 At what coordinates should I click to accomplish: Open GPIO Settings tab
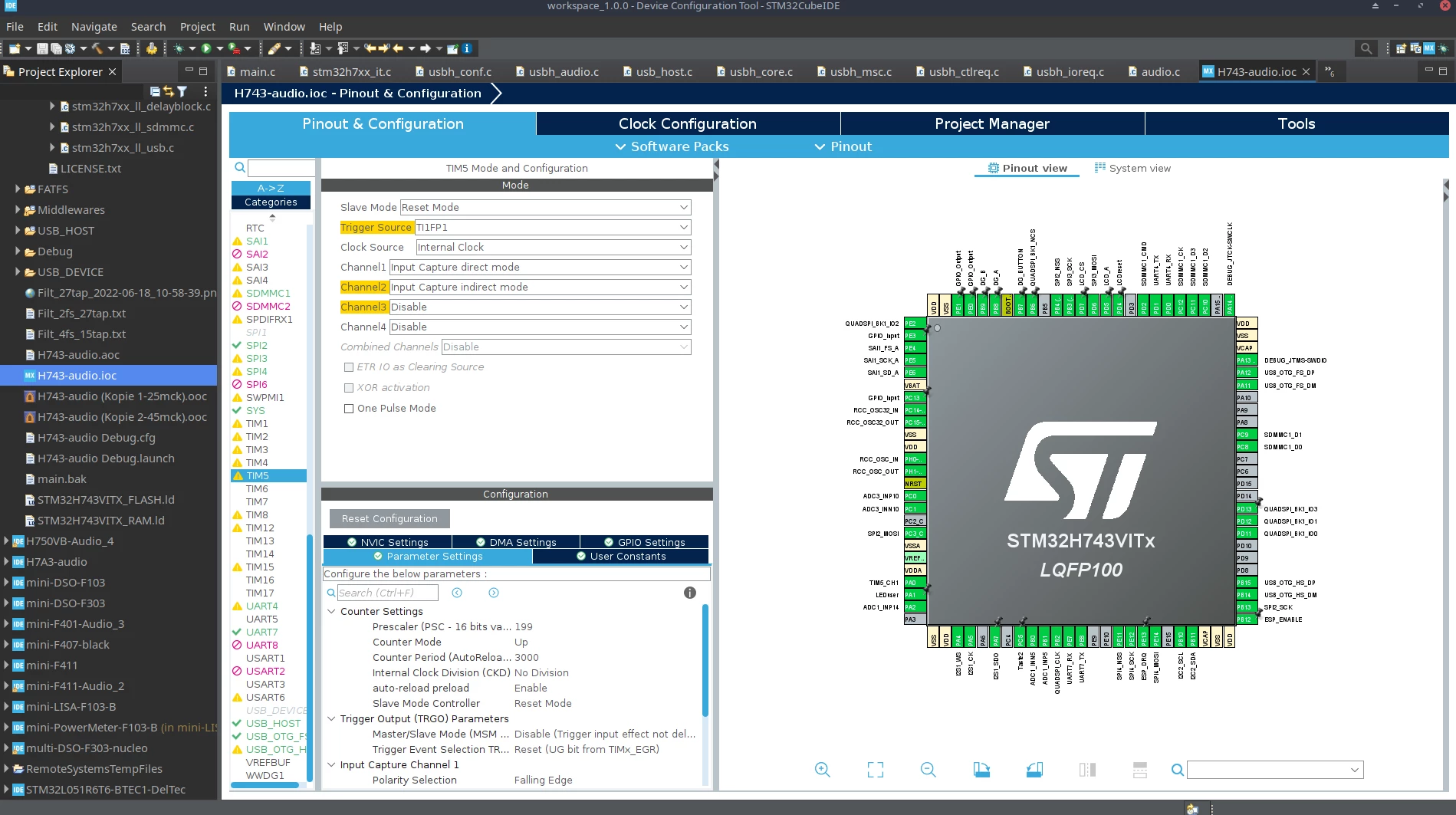[644, 542]
